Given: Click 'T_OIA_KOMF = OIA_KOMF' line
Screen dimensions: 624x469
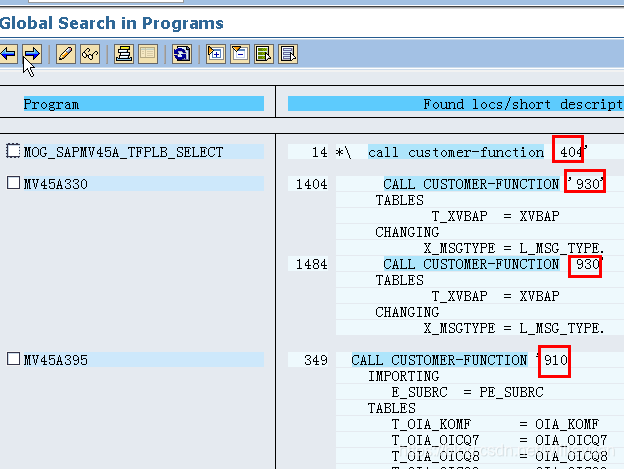Looking at the screenshot, I should [495, 424].
